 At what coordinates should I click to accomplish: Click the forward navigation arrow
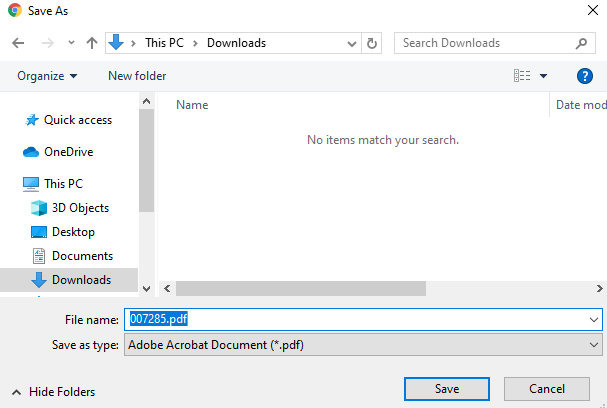tap(48, 43)
